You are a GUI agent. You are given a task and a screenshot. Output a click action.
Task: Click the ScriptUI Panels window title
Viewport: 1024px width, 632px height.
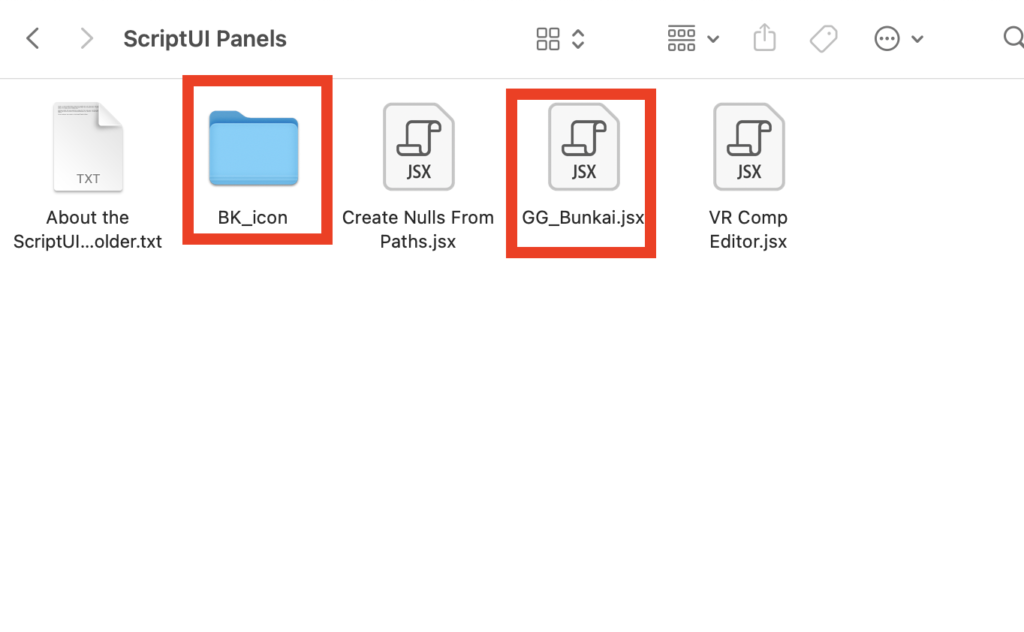(205, 39)
